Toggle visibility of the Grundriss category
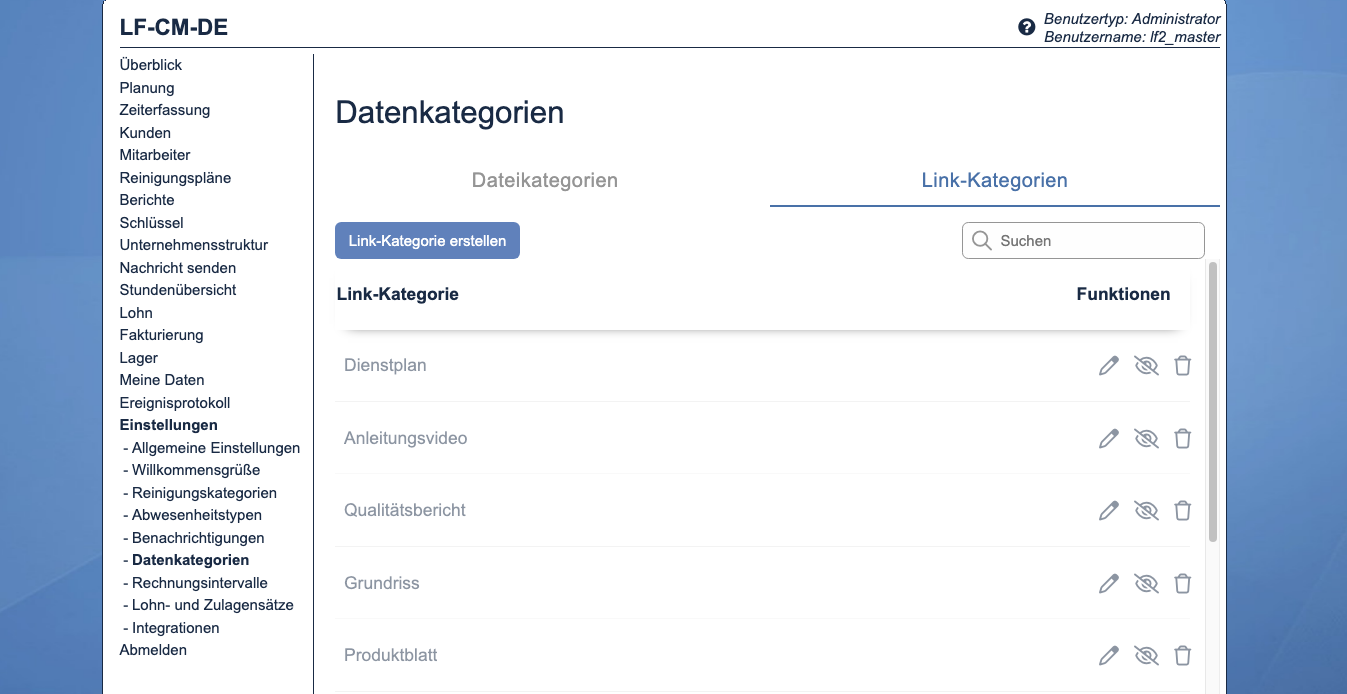This screenshot has width=1347, height=694. coord(1146,583)
